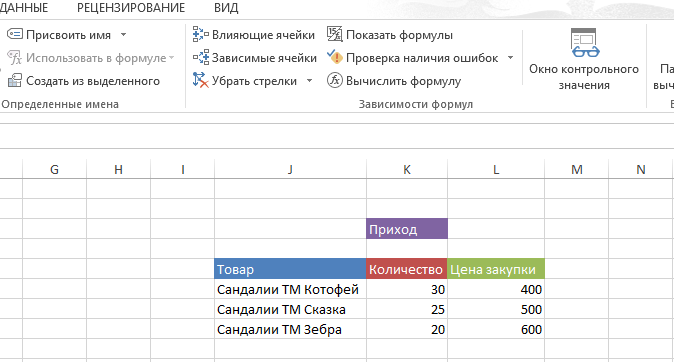This screenshot has height=362, width=674.
Task: Open the ДАННЫЕ ribbon tab
Action: pyautogui.click(x=24, y=8)
